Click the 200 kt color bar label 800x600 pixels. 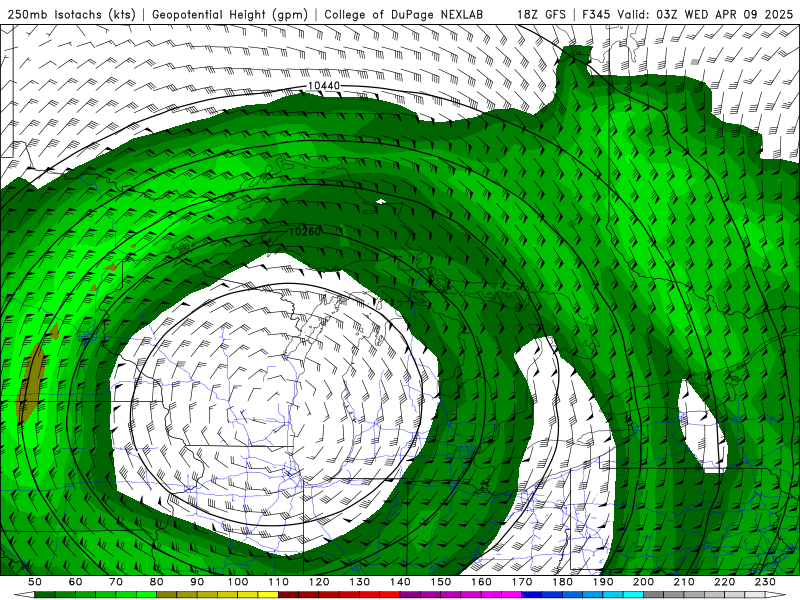pos(643,582)
